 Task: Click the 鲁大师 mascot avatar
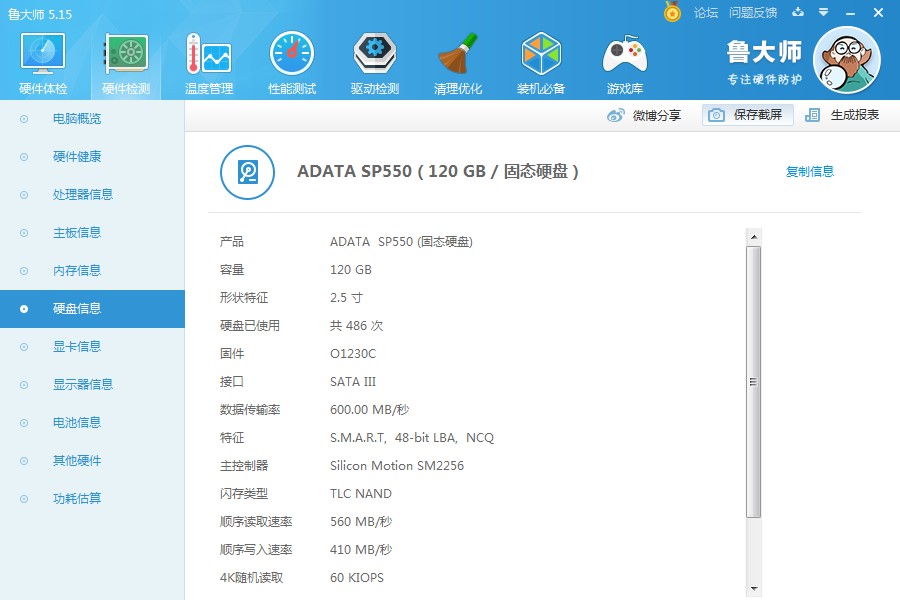[x=847, y=60]
